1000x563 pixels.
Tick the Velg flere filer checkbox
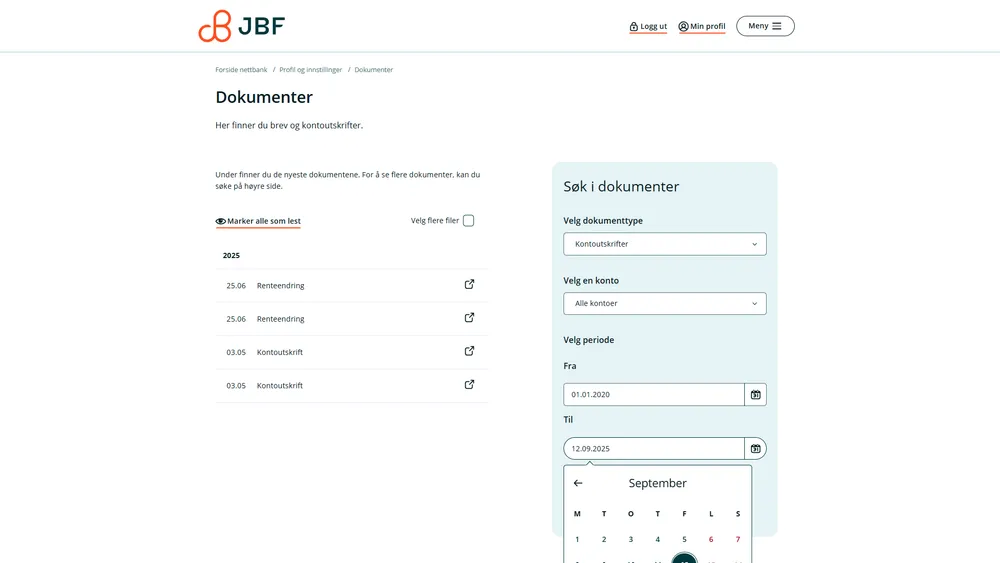[468, 221]
